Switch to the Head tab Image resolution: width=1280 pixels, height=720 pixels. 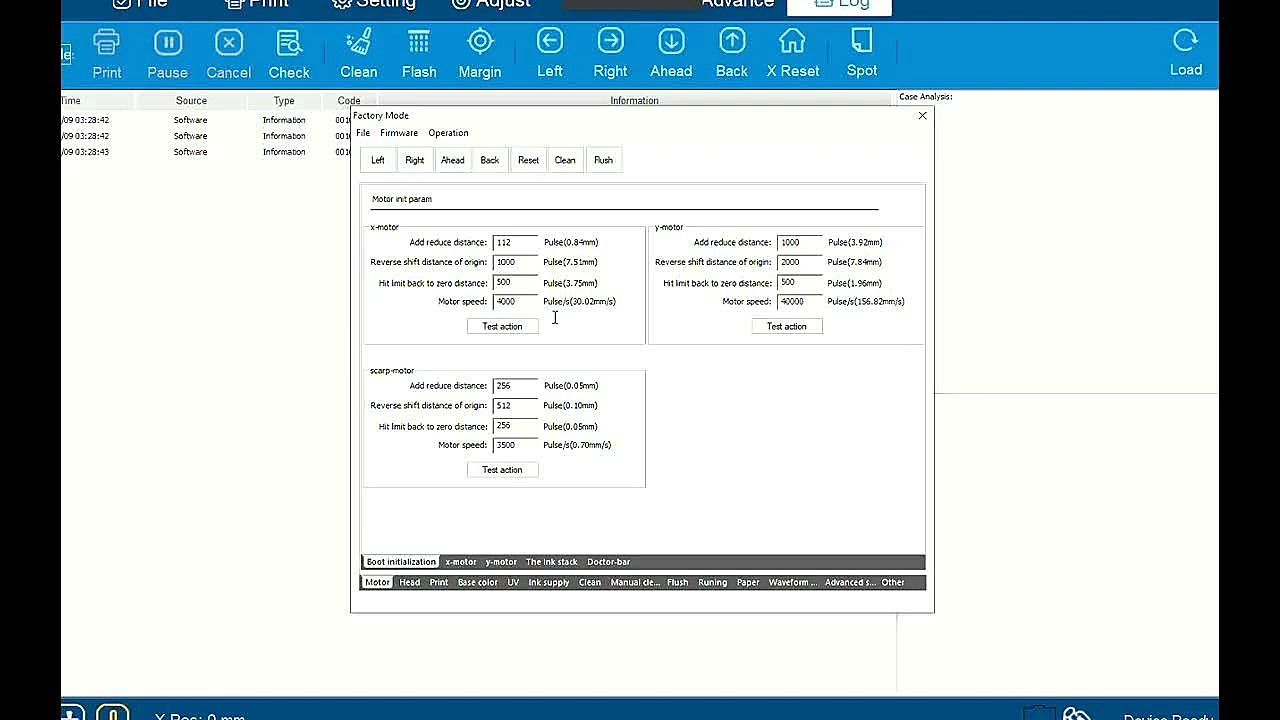point(410,582)
